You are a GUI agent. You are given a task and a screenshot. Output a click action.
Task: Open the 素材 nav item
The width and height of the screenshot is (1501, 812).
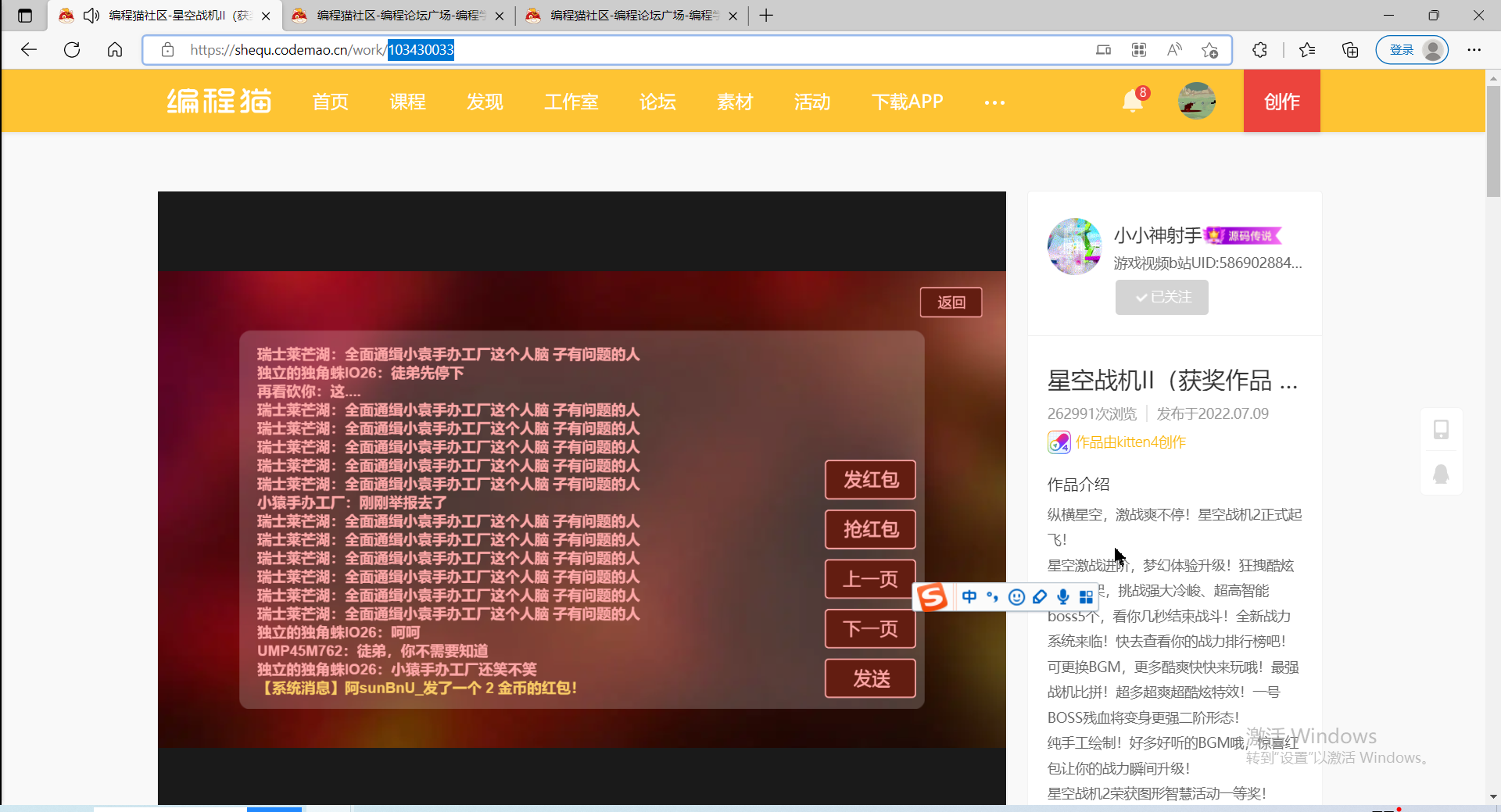(735, 102)
